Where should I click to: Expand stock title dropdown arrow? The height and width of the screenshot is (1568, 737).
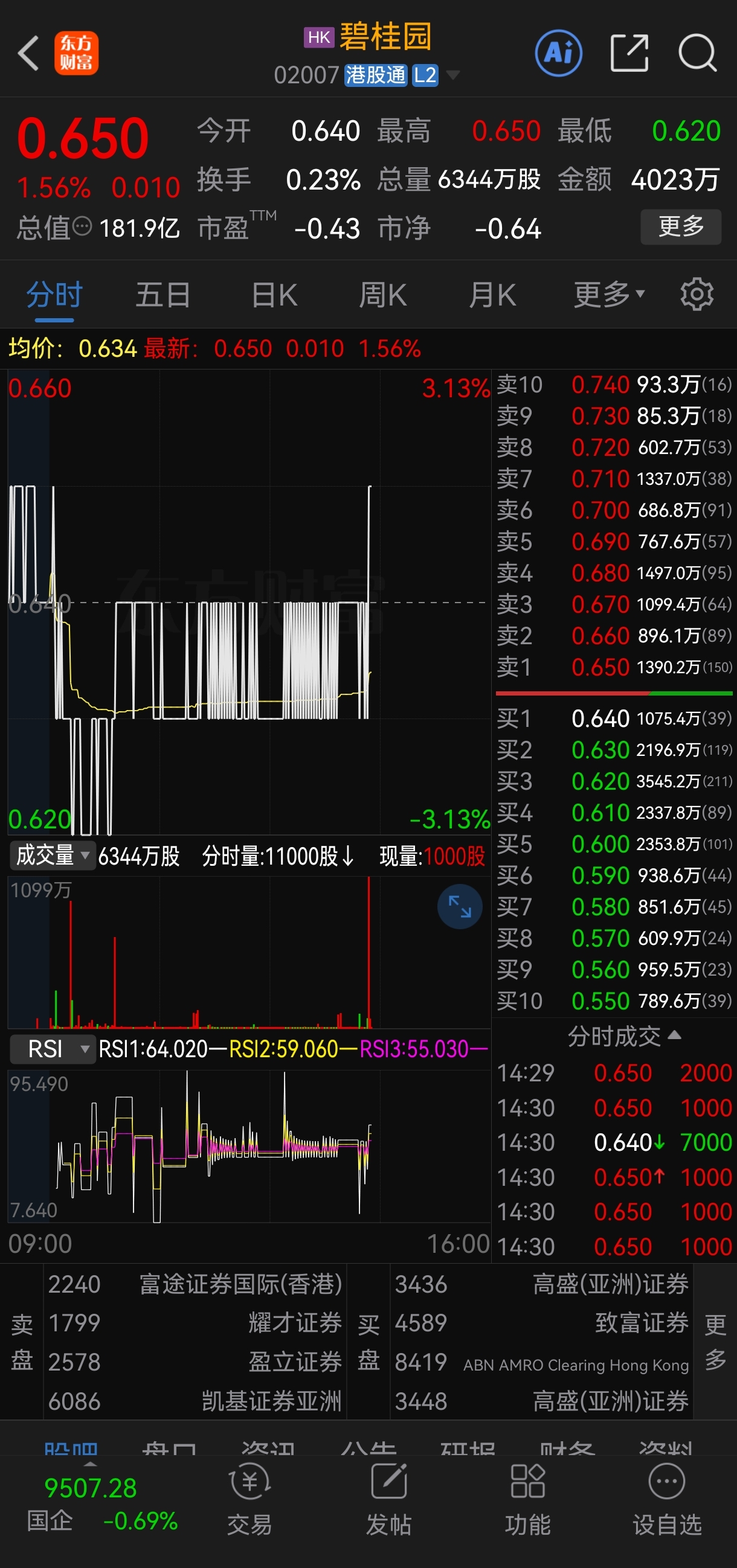click(452, 75)
